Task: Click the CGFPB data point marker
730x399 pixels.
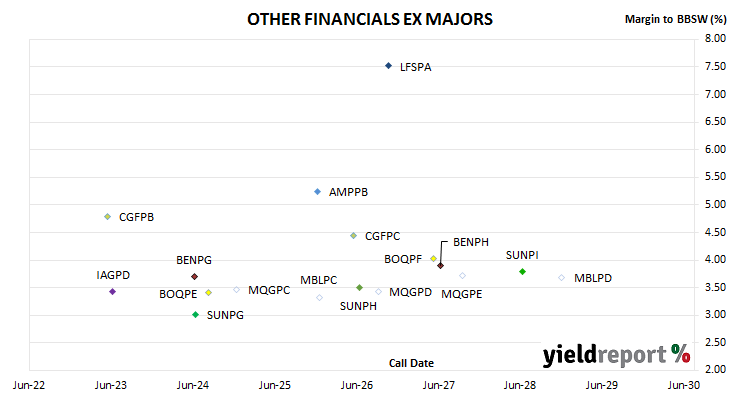Action: (108, 216)
